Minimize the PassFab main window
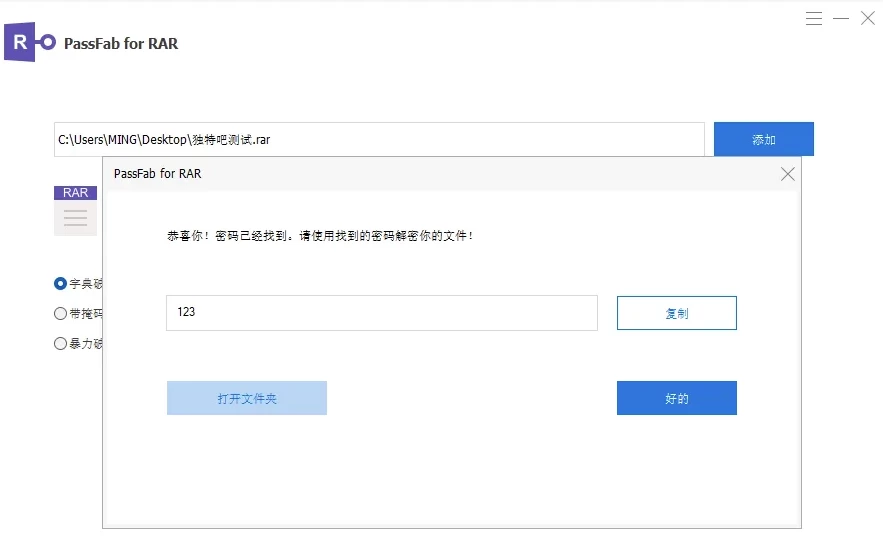The image size is (883, 548). pos(841,19)
